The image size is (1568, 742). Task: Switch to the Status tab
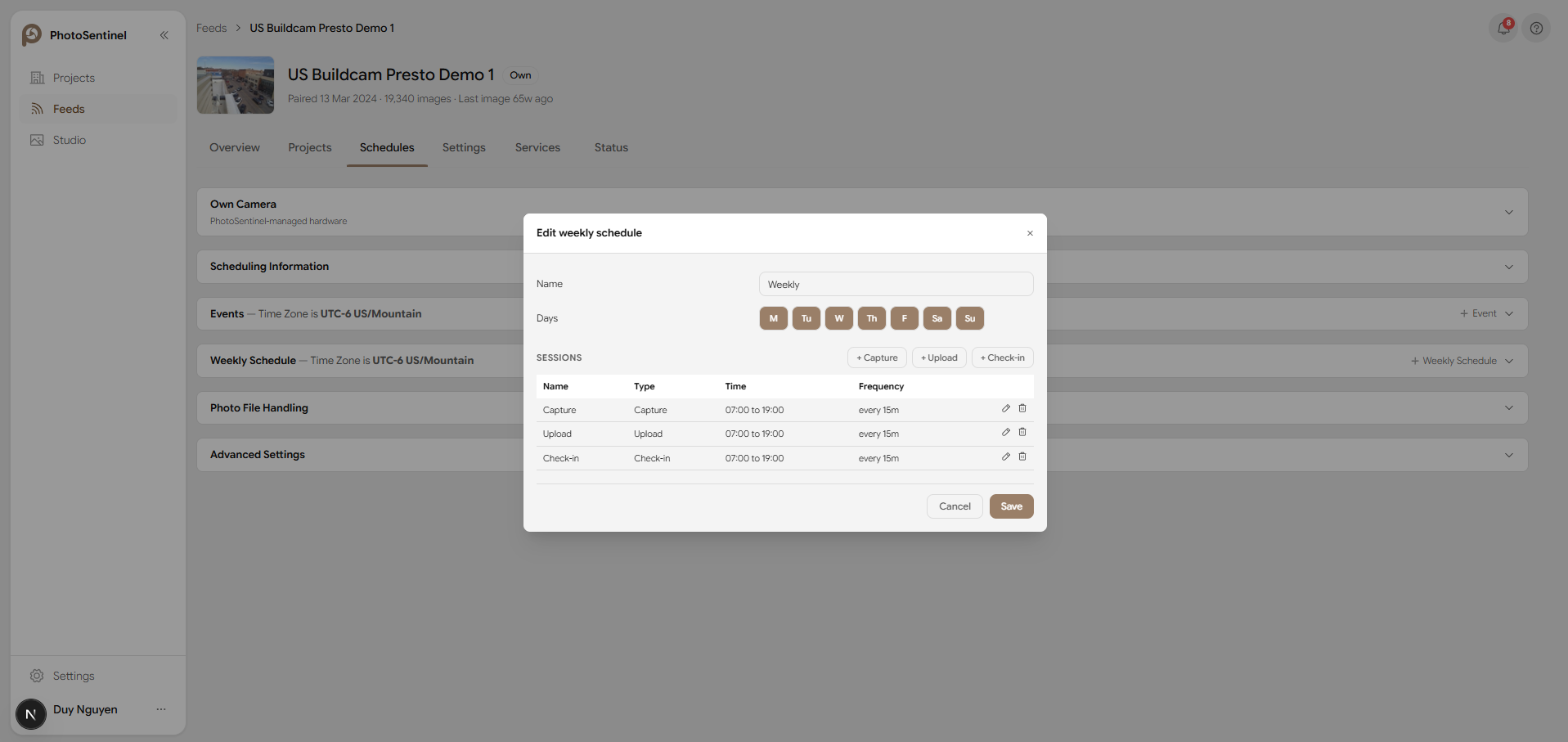pos(611,147)
